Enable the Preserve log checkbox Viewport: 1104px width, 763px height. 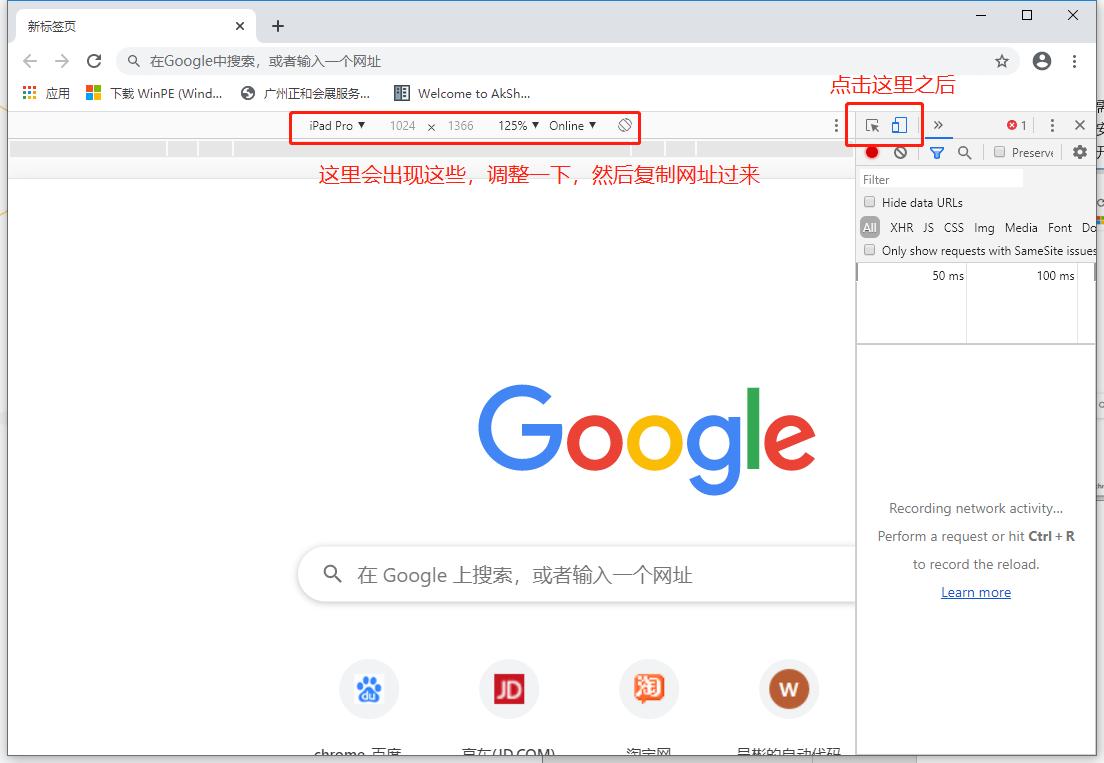[1000, 153]
